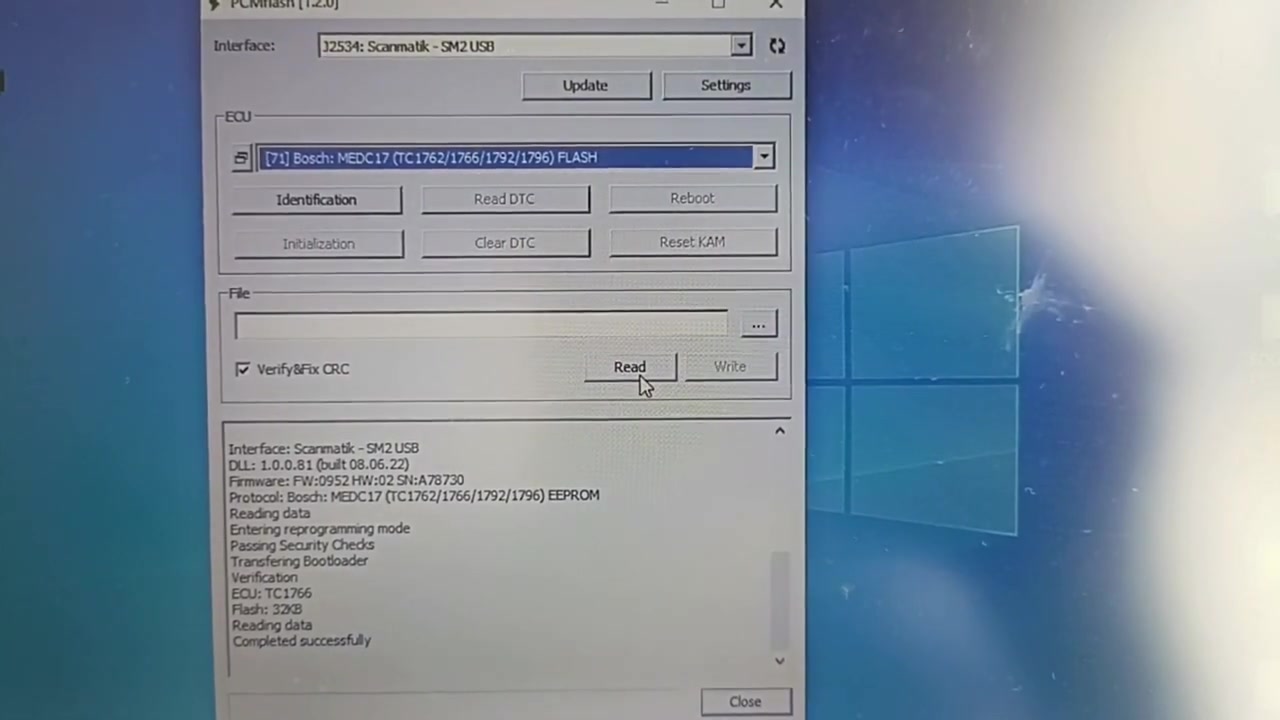Click the 'DLL: 1.0.0.81' log line
Screen dimensions: 1280x720
click(318, 465)
